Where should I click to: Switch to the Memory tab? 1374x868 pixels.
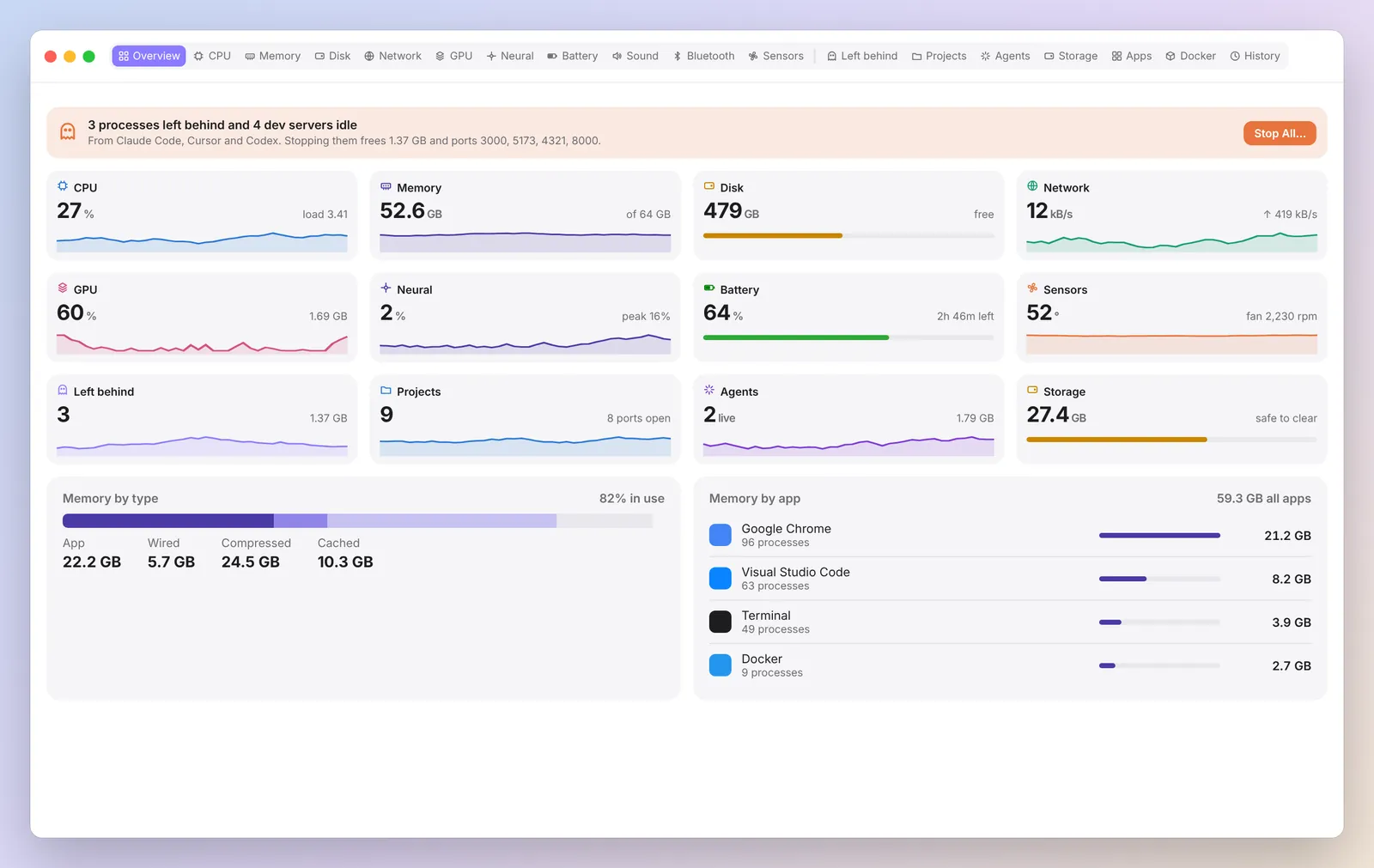(273, 56)
